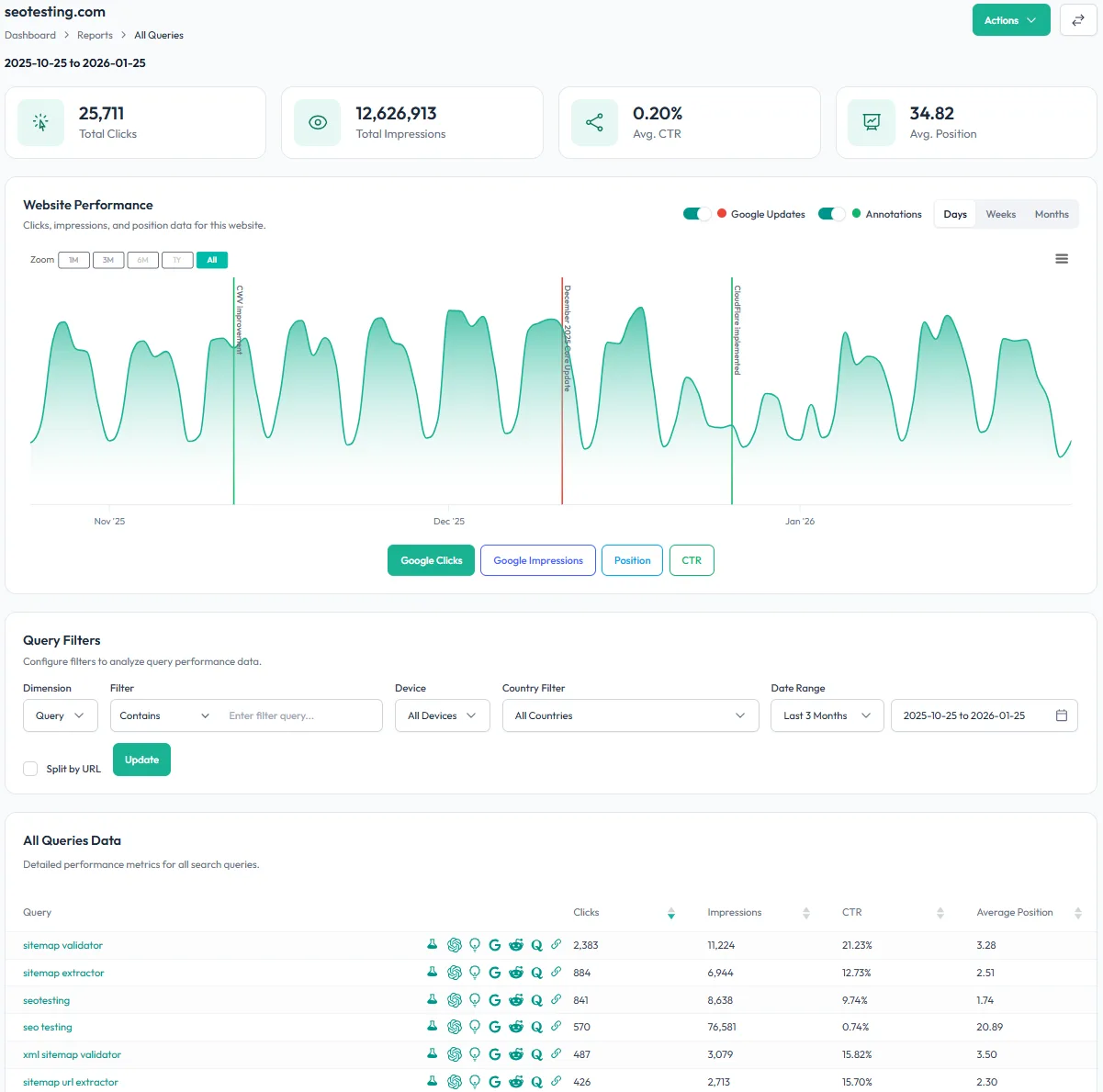Open the ChatGPT icon on sitemap validator row

pyautogui.click(x=454, y=945)
